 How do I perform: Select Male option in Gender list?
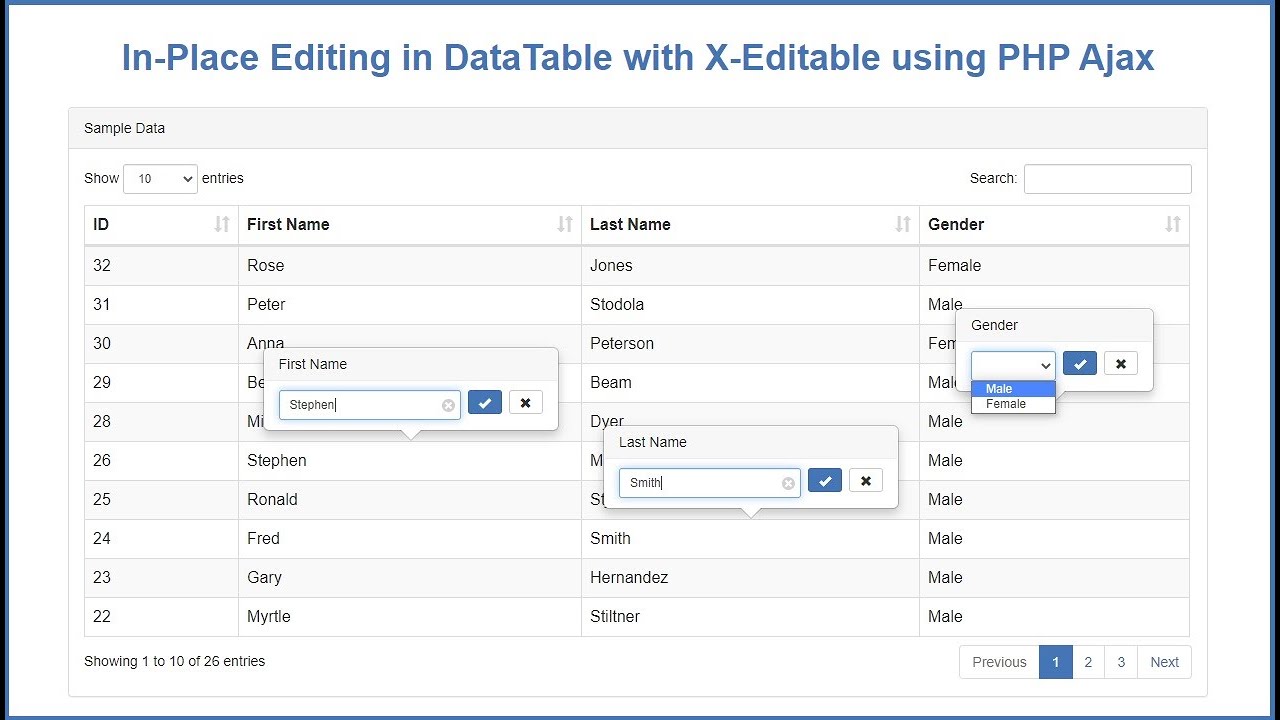tap(999, 389)
